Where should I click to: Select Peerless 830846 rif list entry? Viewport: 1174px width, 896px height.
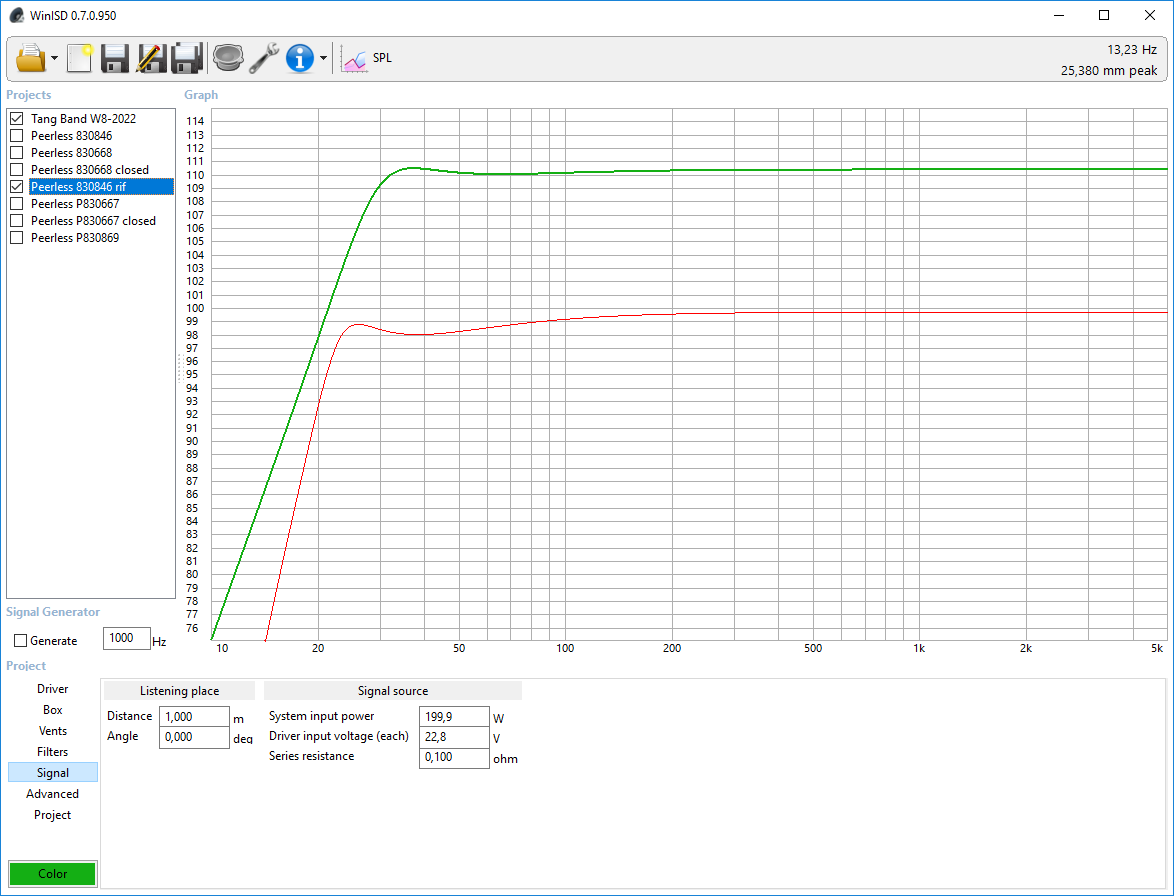tap(101, 186)
